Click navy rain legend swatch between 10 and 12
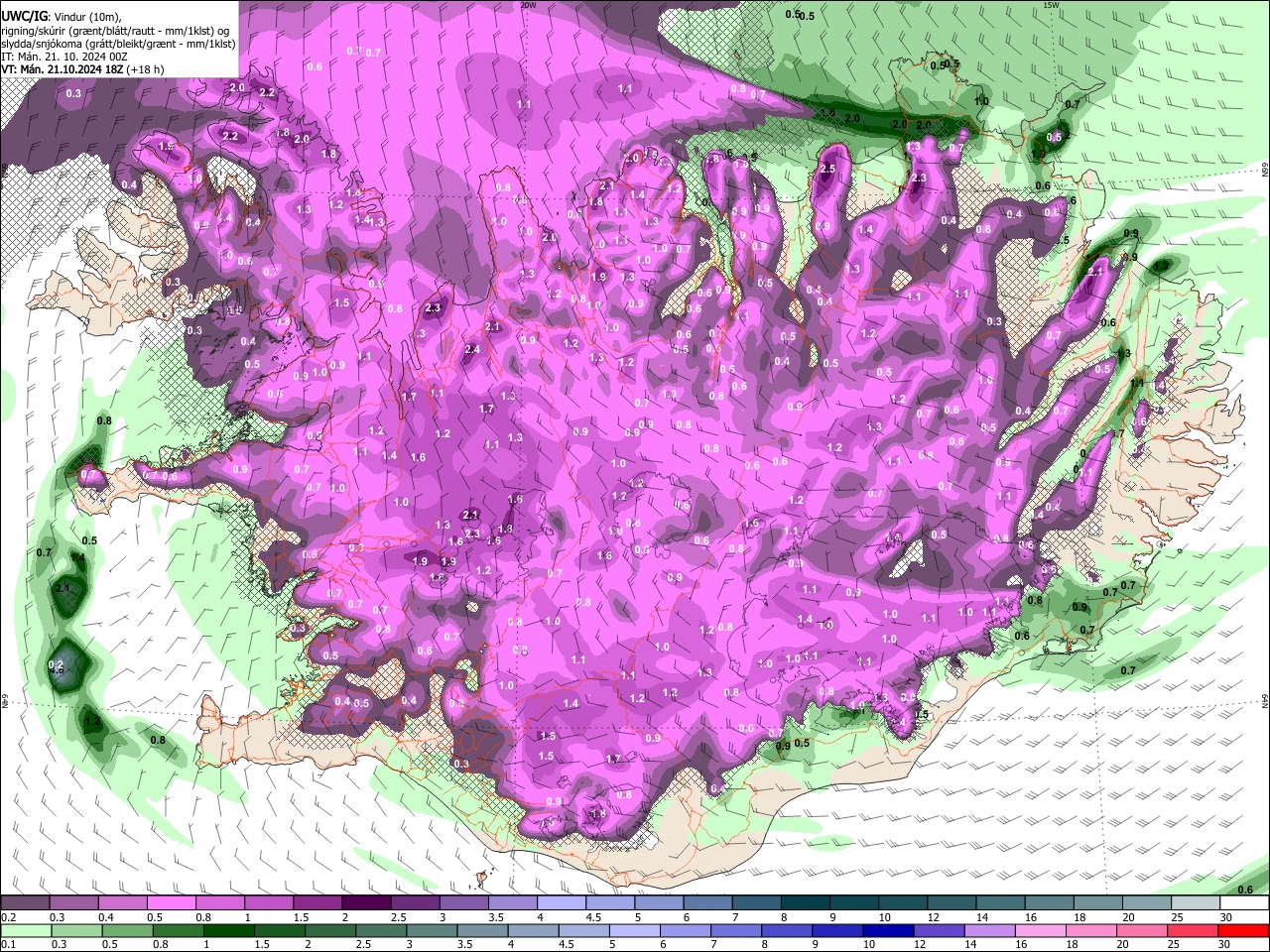The image size is (1270, 952). (x=888, y=931)
